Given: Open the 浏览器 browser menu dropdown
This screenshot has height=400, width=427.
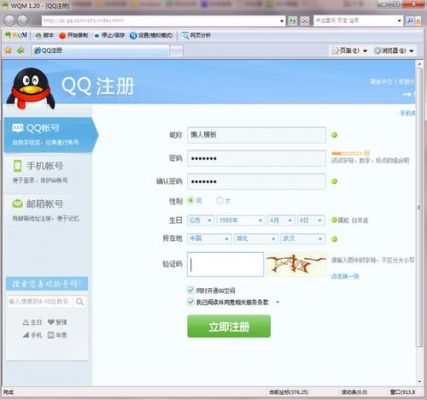Looking at the screenshot, I should (x=394, y=51).
